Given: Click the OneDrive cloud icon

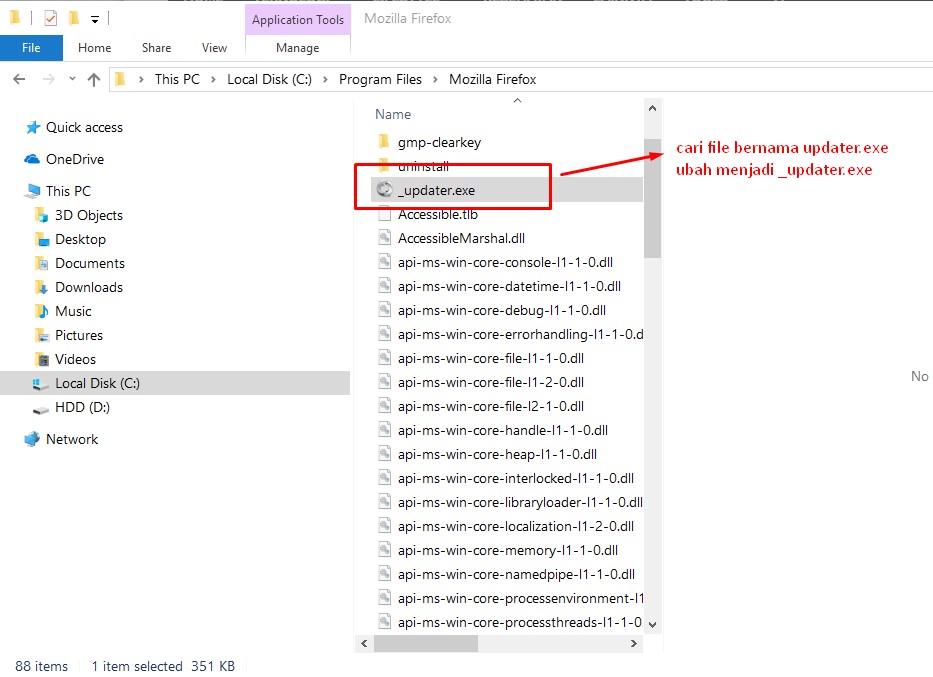Looking at the screenshot, I should point(32,159).
